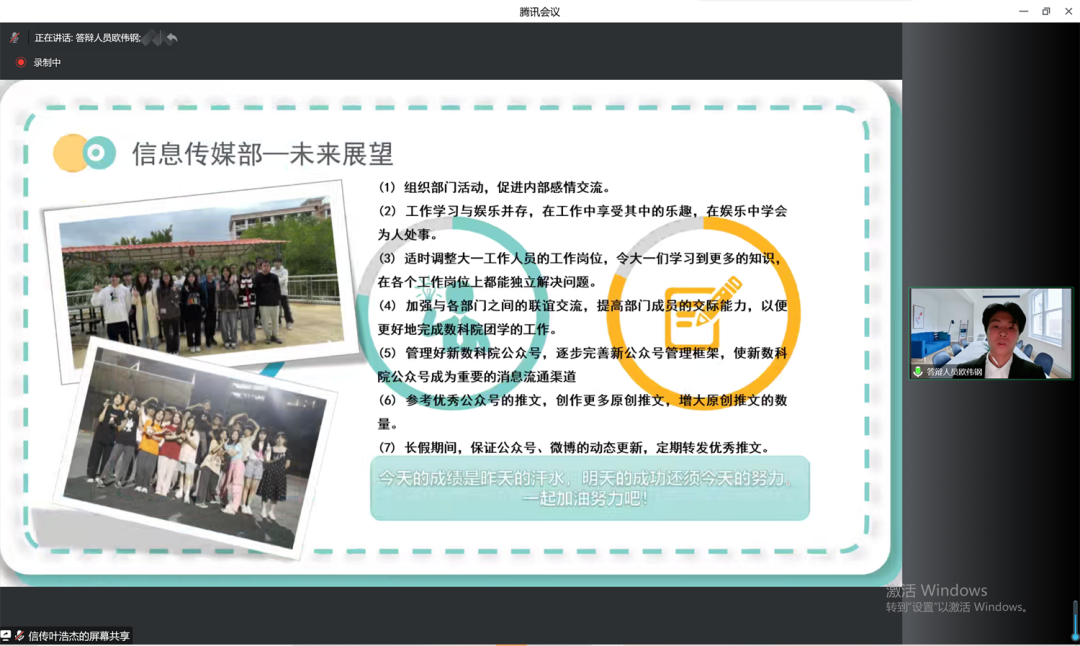1080x646 pixels.
Task: Click the top daytime group photo on slide
Action: tap(200, 278)
